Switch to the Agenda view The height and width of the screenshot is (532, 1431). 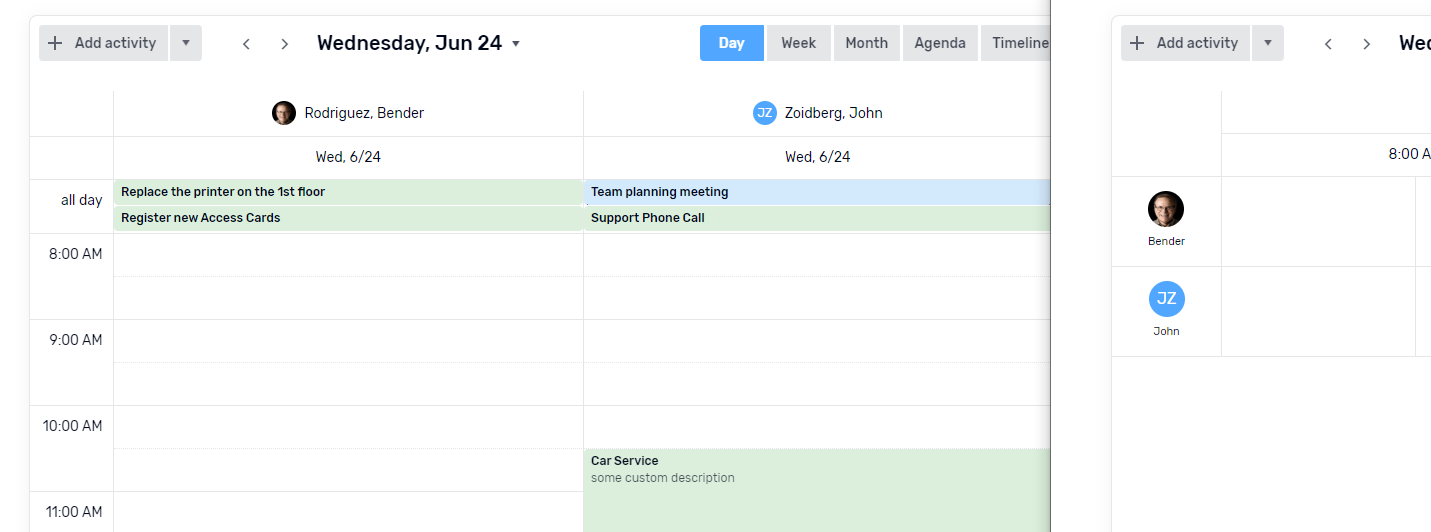pyautogui.click(x=940, y=43)
